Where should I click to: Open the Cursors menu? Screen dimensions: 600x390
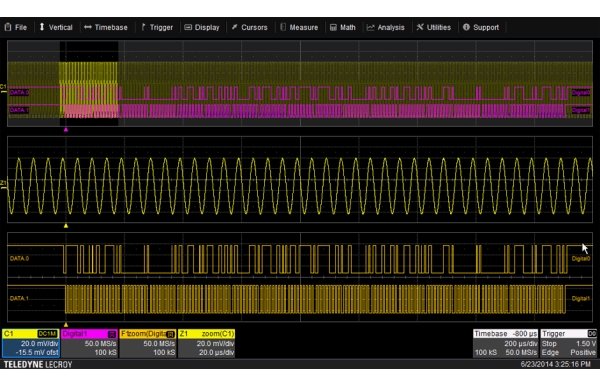click(x=249, y=27)
